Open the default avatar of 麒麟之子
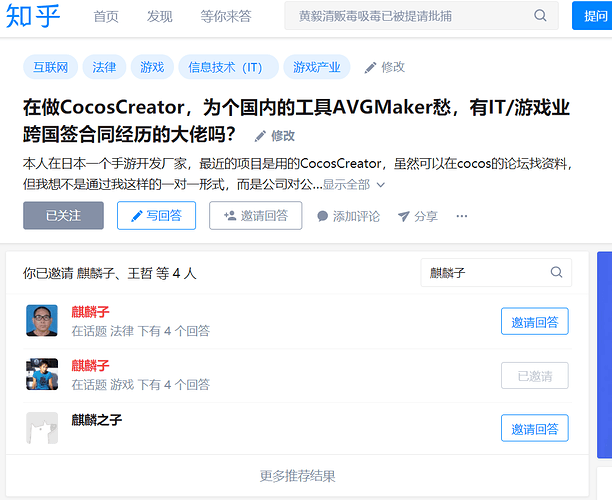Image resolution: width=612 pixels, height=500 pixels. coord(42,428)
